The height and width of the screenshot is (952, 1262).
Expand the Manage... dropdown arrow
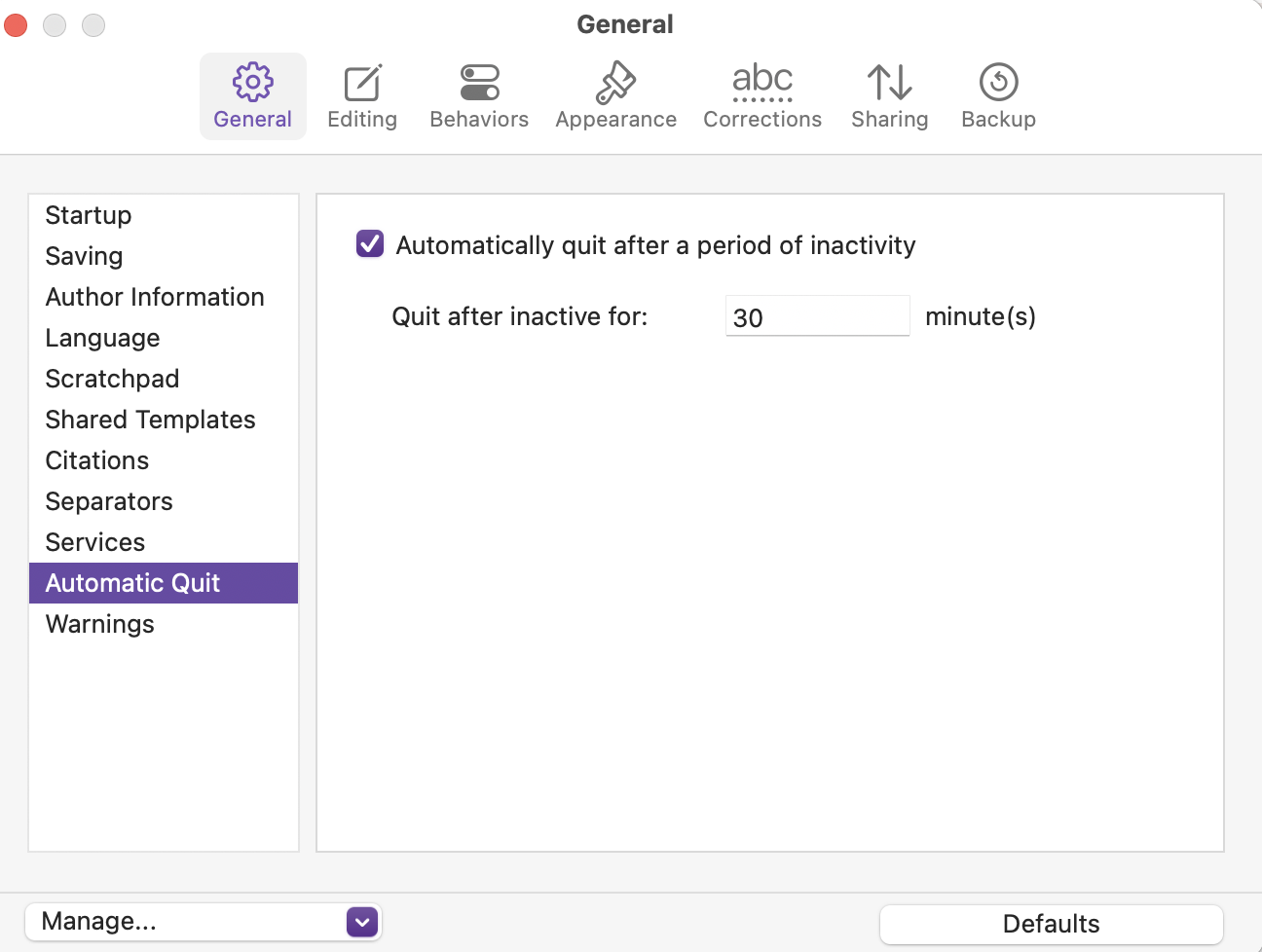click(x=362, y=922)
